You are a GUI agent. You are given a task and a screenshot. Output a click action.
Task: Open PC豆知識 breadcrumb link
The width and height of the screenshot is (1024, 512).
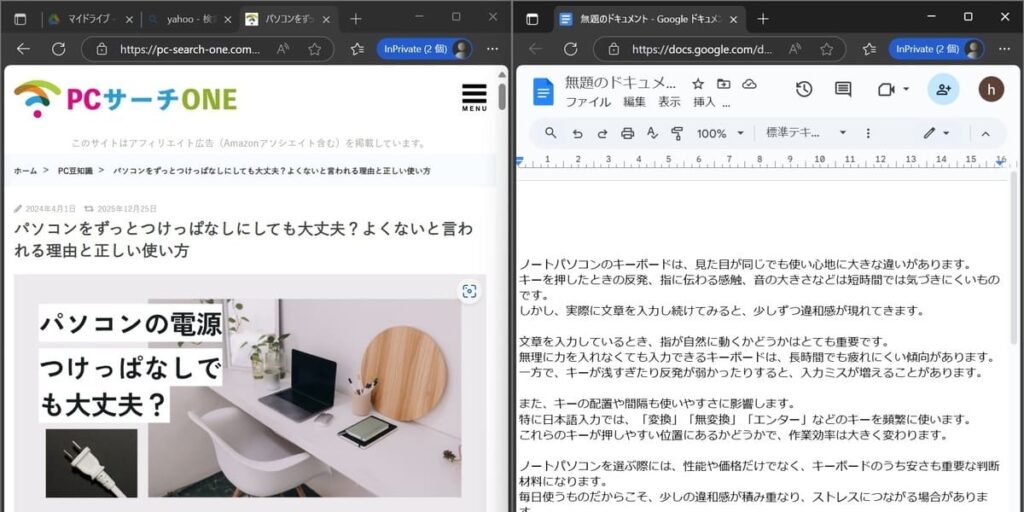pos(76,170)
